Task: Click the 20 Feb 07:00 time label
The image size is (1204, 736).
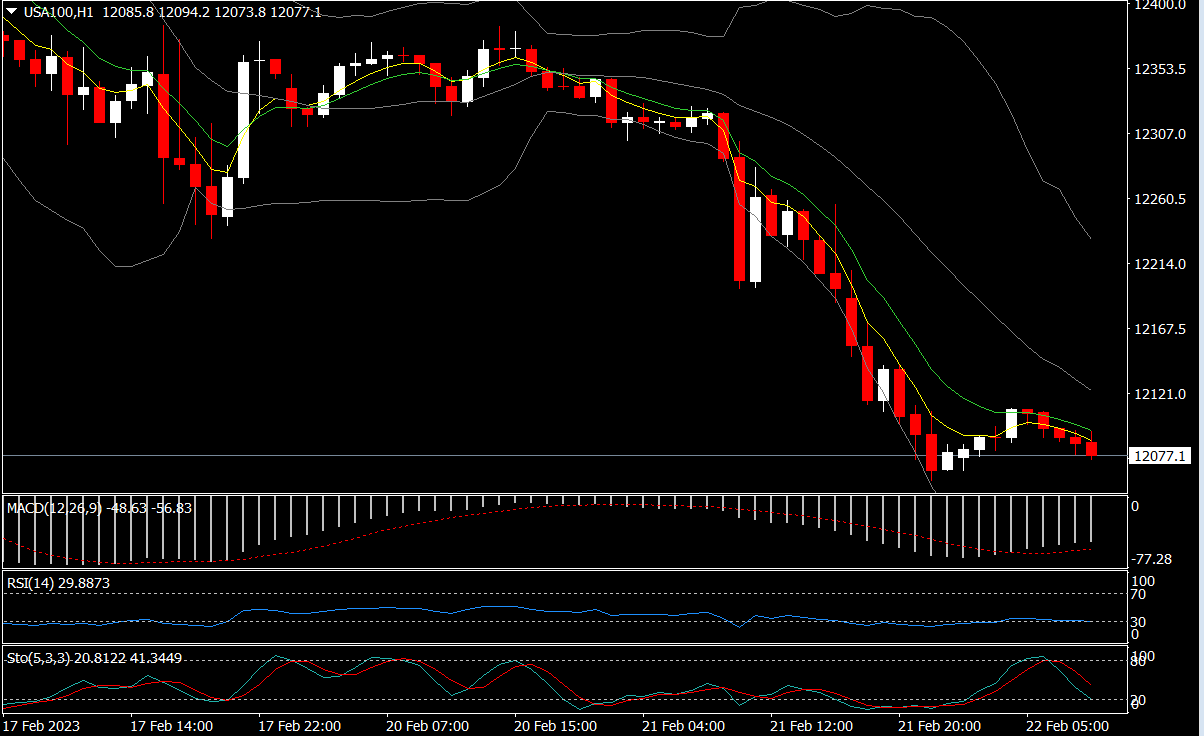Action: pyautogui.click(x=428, y=725)
